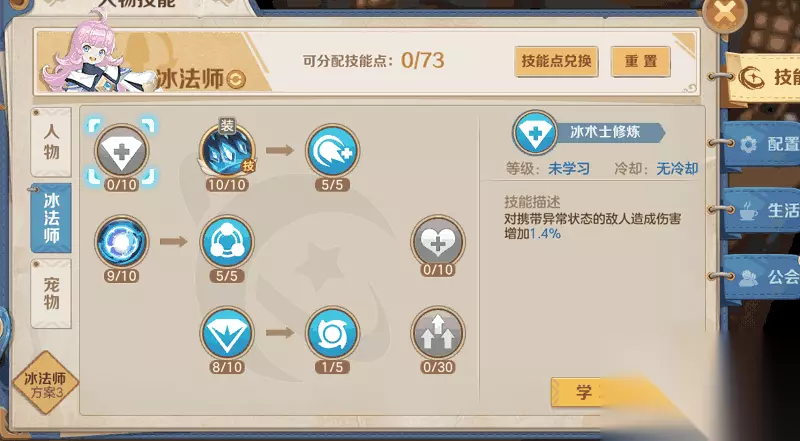This screenshot has height=441, width=800.
Task: Click the 技能点兑换 button
Action: point(556,62)
